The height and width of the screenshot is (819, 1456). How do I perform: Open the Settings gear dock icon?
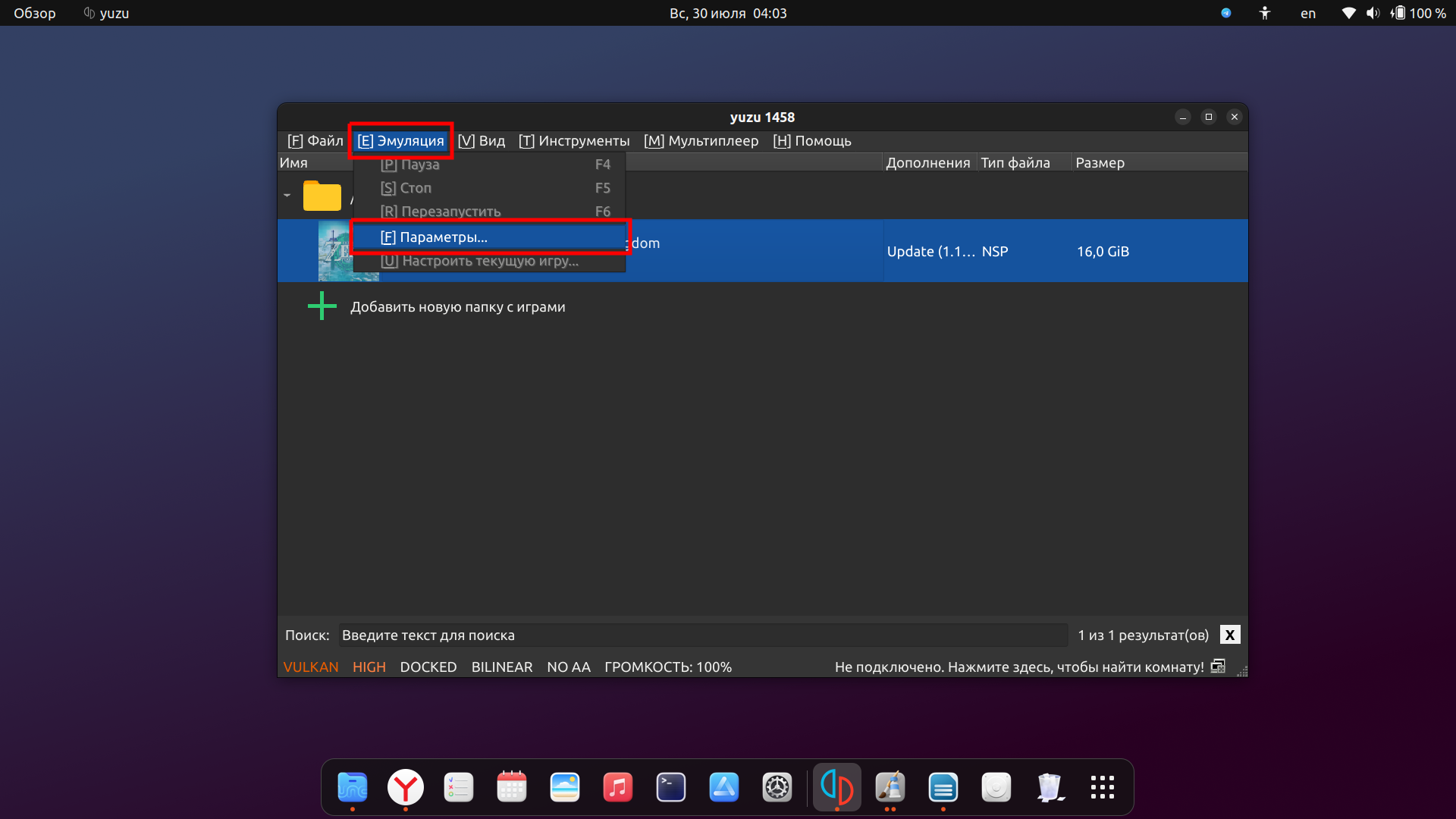pos(777,787)
